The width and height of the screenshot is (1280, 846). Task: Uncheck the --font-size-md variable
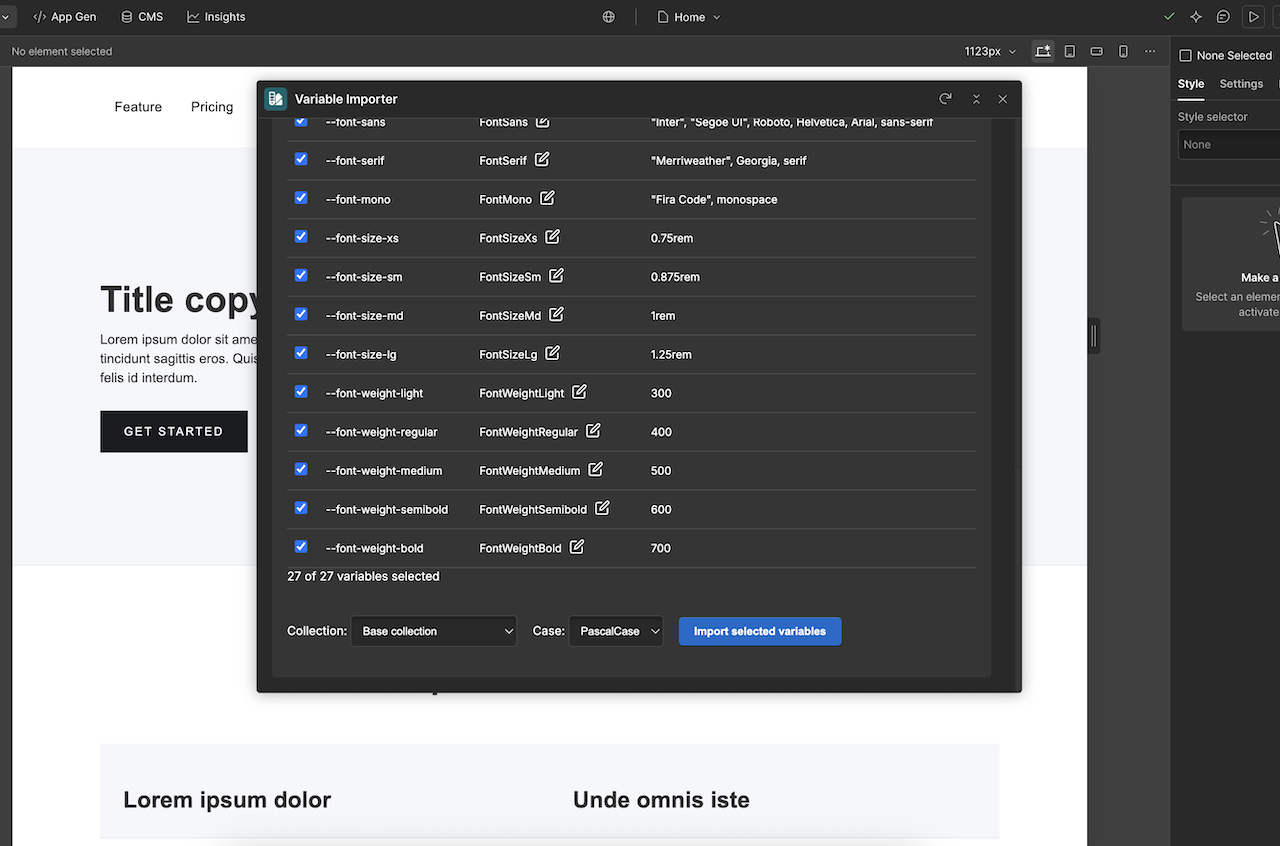301,314
